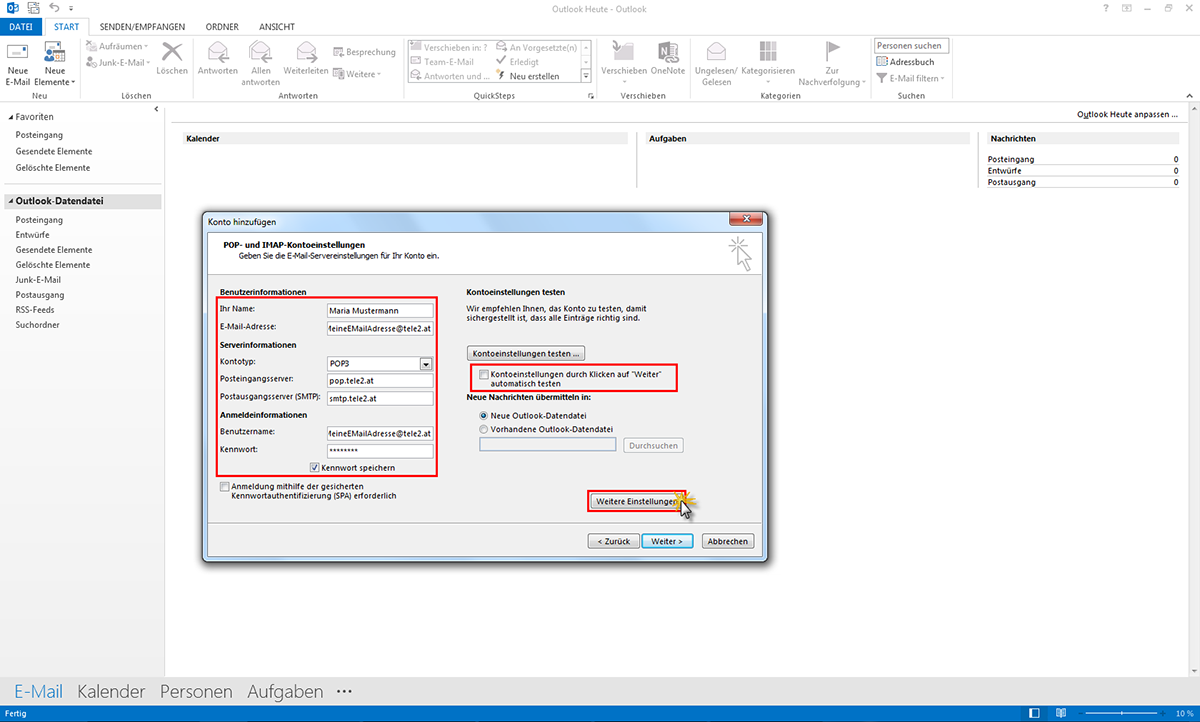Switch to Personen navigation
The image size is (1200, 722).
[x=196, y=691]
